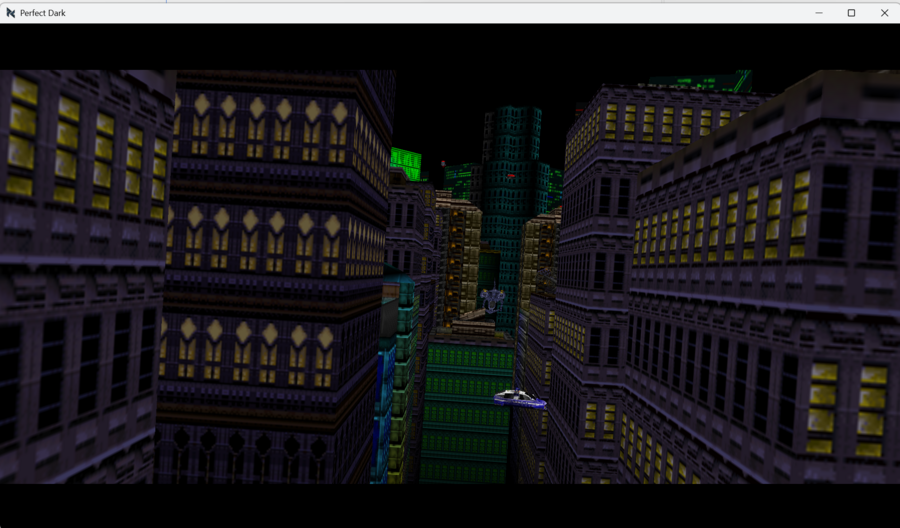Screen dimensions: 900x528
Task: Click the black letterbox bar below the cutscene
Action: tap(450, 505)
